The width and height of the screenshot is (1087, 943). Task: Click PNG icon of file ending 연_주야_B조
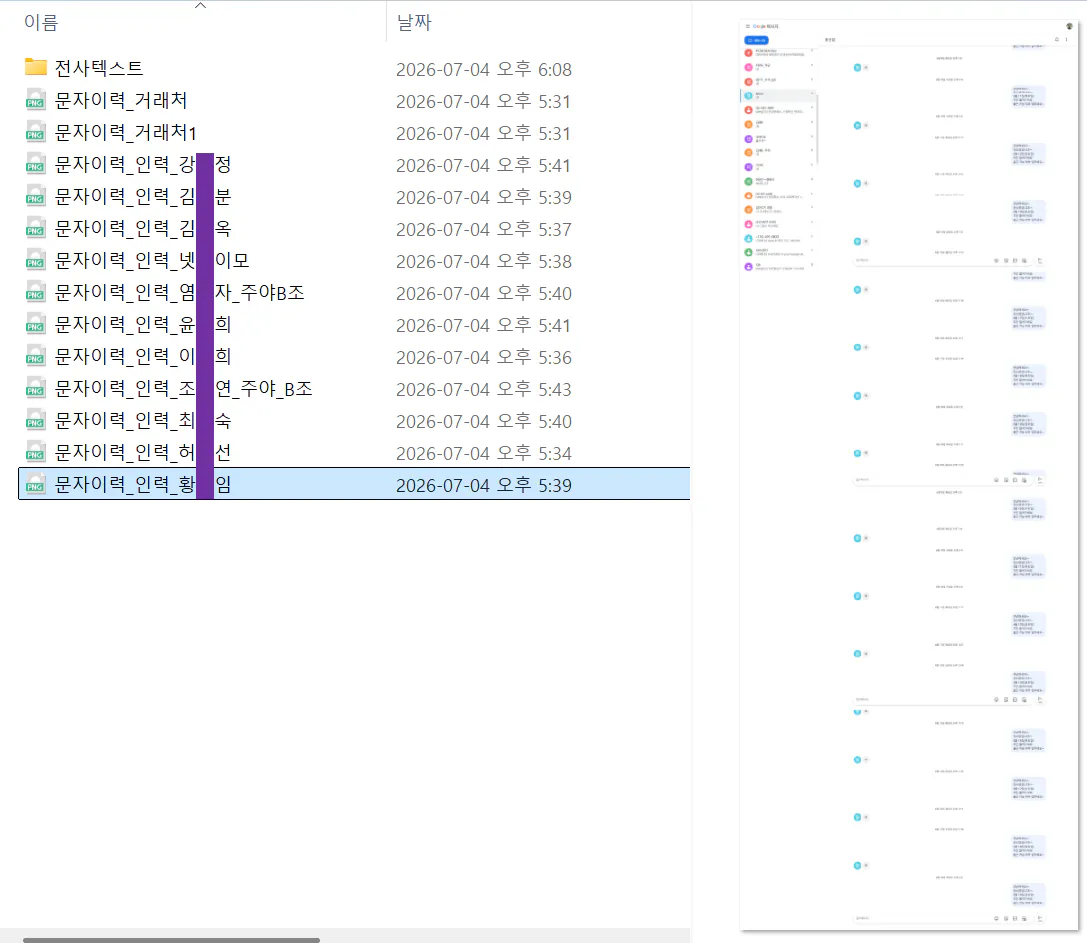coord(35,388)
